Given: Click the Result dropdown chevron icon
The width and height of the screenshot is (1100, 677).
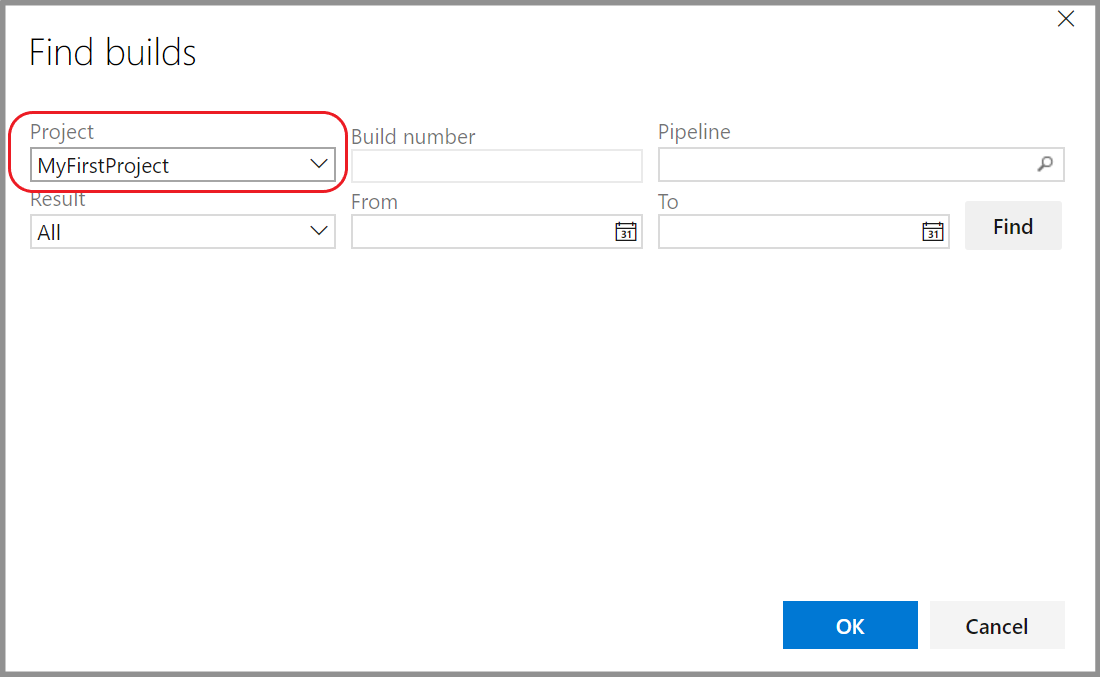Looking at the screenshot, I should pos(318,231).
